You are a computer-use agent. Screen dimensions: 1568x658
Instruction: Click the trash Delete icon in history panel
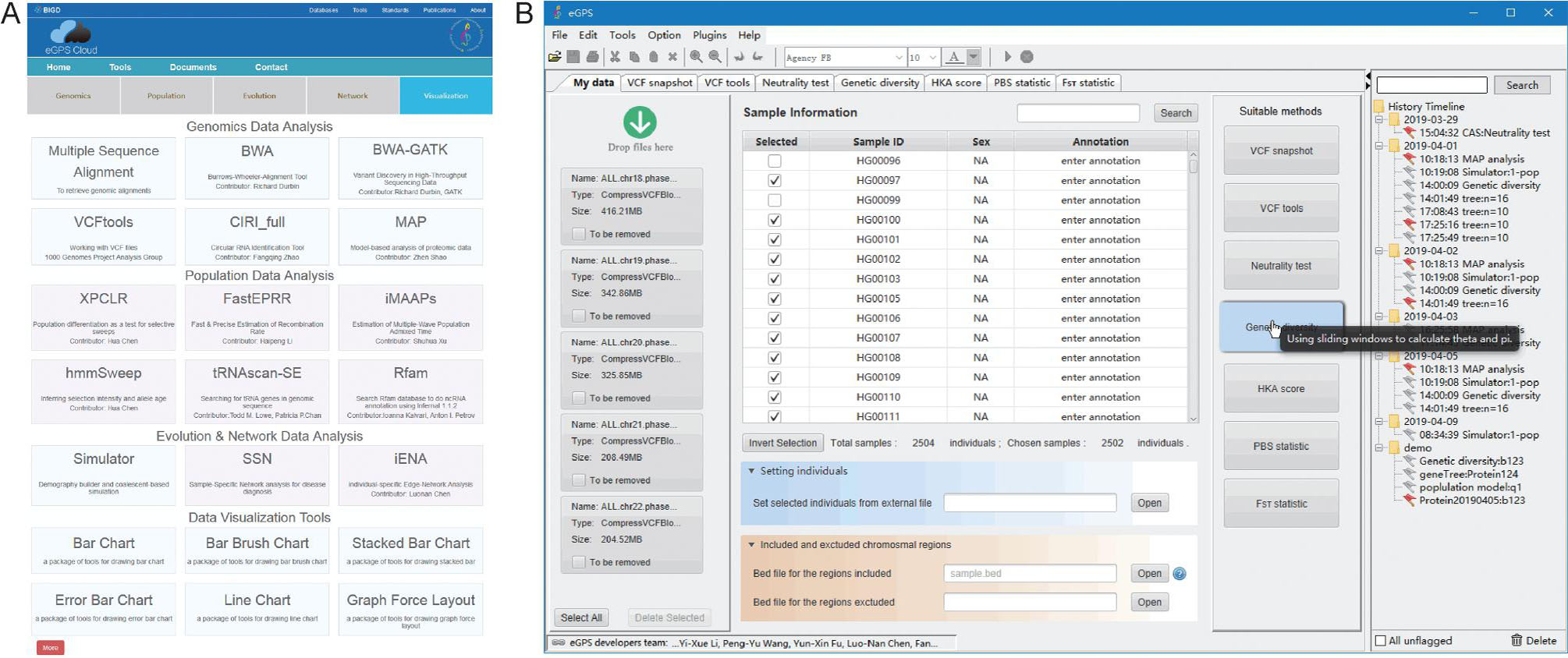click(1517, 640)
